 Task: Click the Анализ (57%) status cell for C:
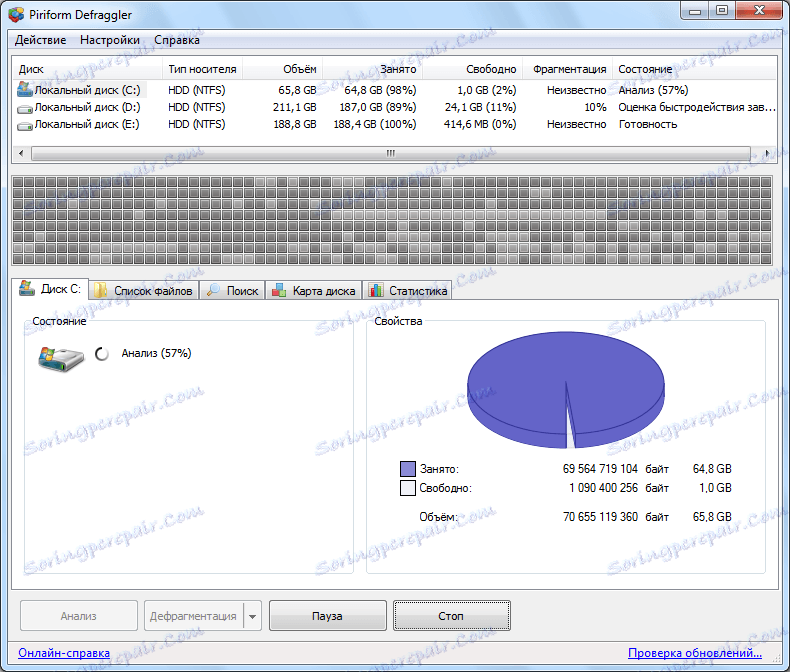tap(653, 90)
